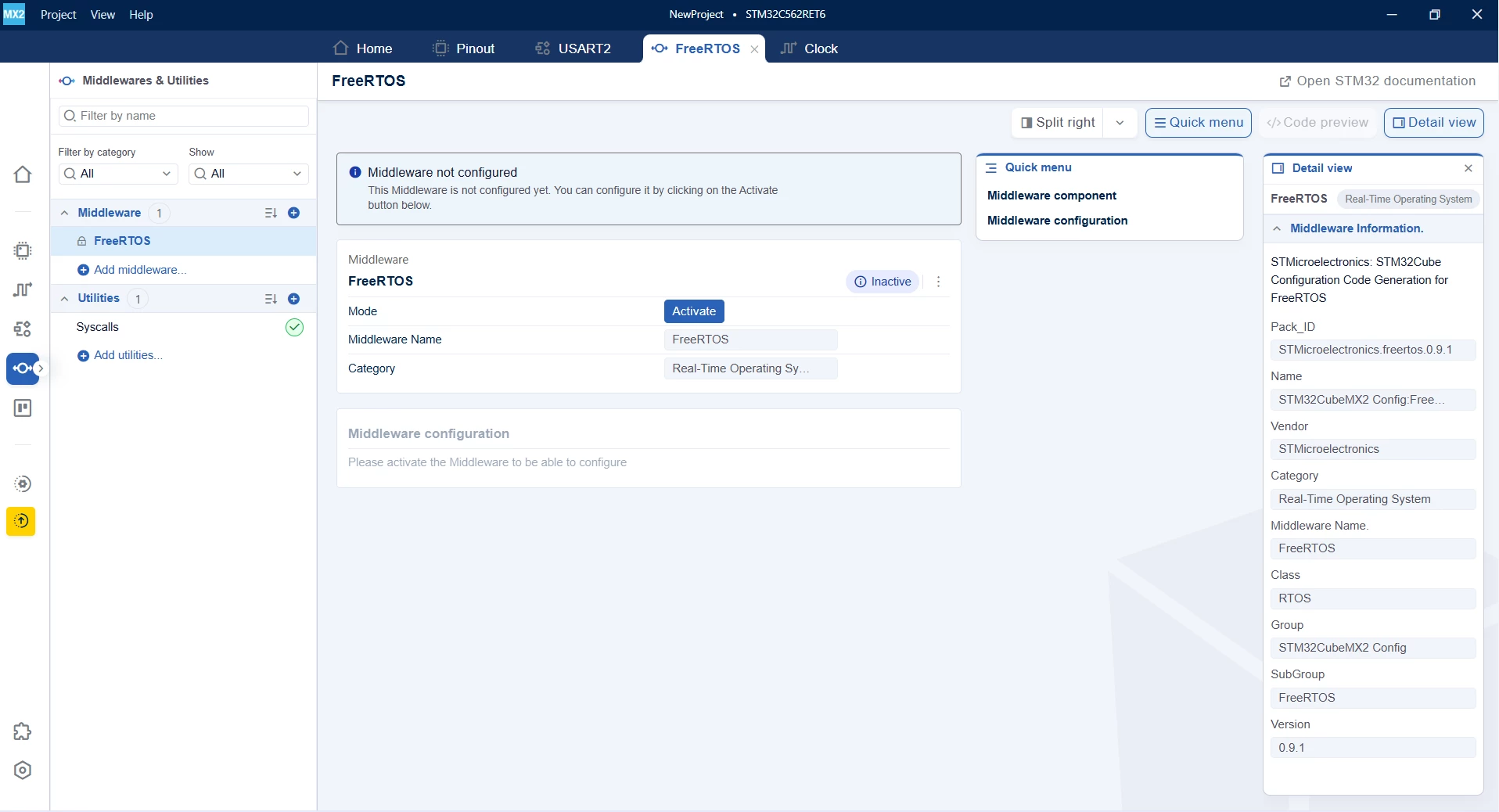
Task: Switch to the Home tab
Action: tap(362, 49)
